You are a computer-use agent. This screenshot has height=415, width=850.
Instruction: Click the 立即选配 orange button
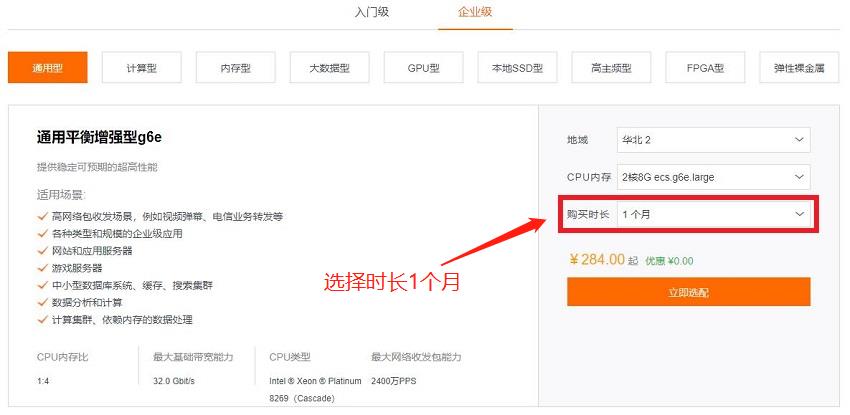coord(688,292)
